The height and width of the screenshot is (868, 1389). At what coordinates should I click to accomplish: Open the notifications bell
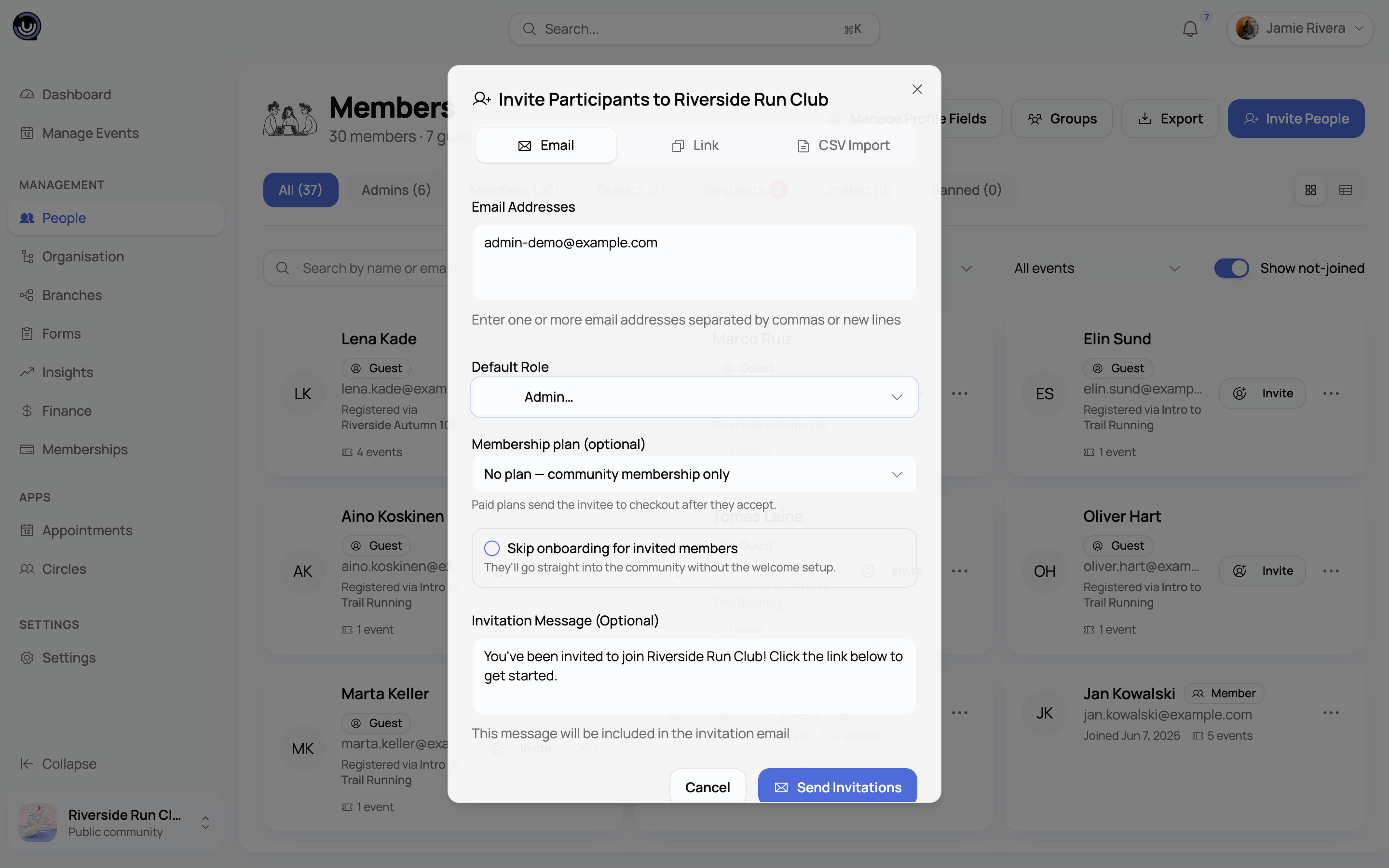tap(1190, 29)
